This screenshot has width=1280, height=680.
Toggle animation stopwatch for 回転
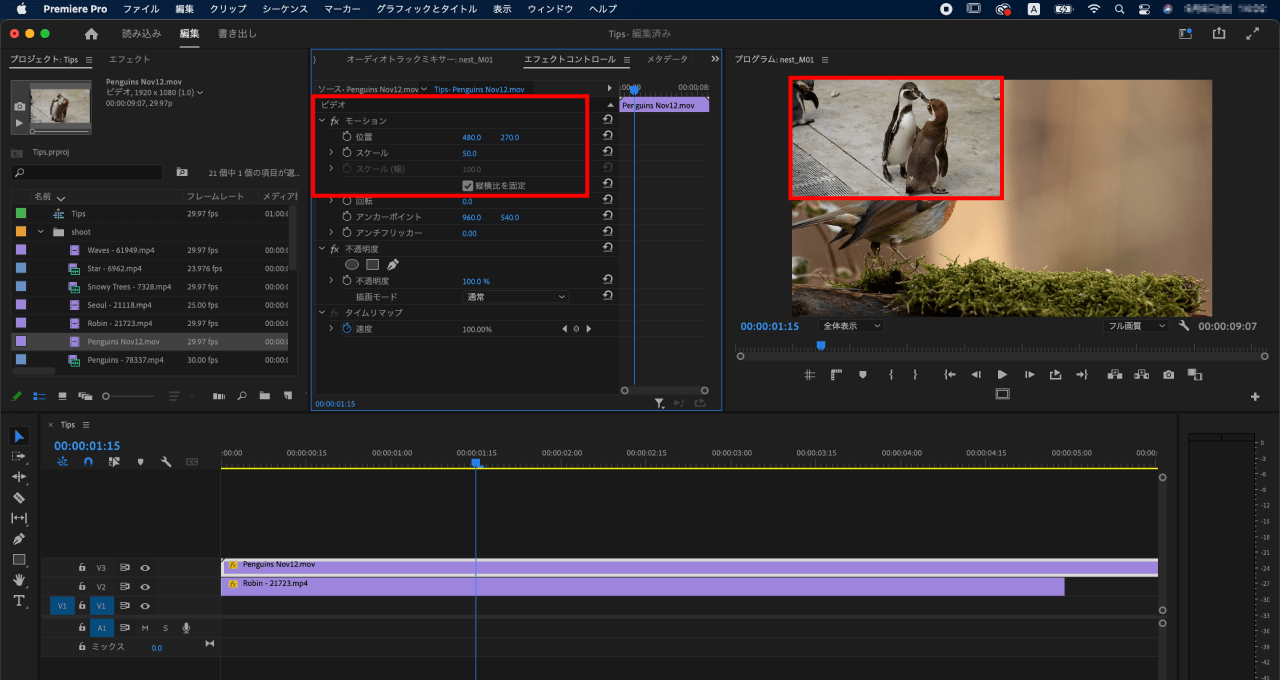pyautogui.click(x=347, y=201)
